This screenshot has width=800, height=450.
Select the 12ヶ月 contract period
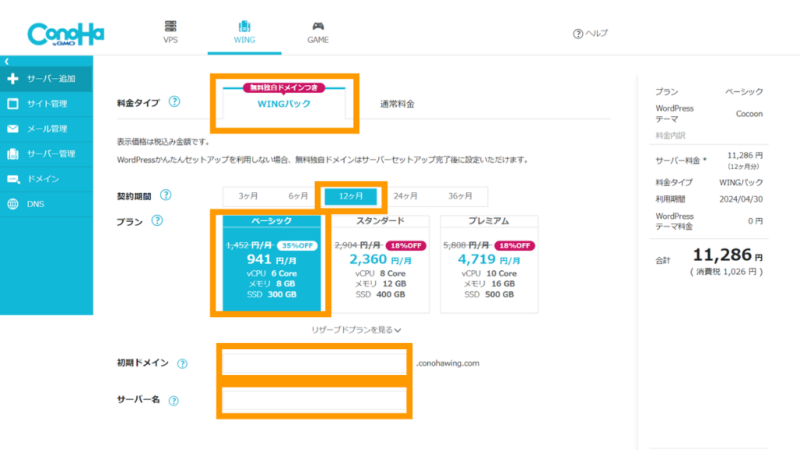351,196
